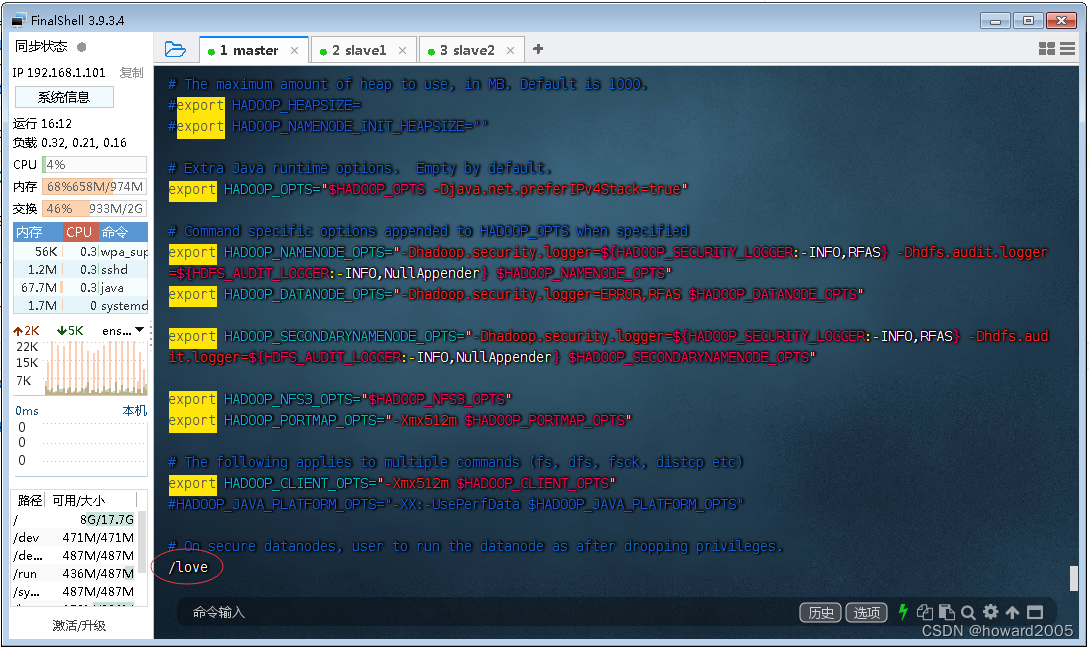Screen dimensions: 1089x647
Task: Click the upload speed 2K indicator
Action: click(26, 330)
